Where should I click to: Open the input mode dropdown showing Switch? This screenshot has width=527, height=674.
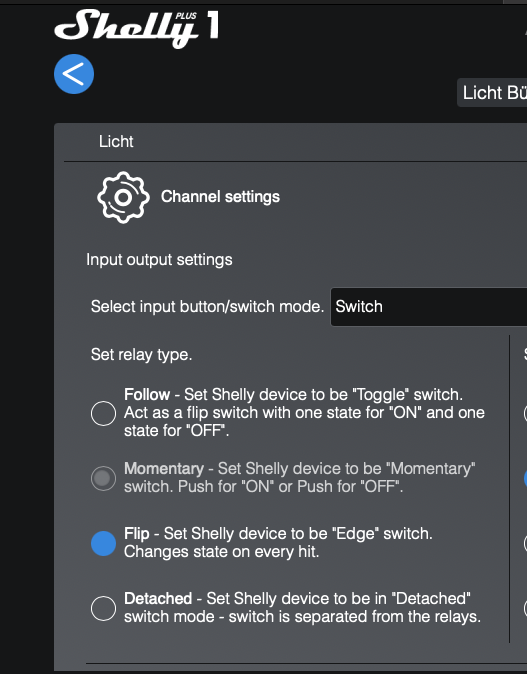coord(429,307)
